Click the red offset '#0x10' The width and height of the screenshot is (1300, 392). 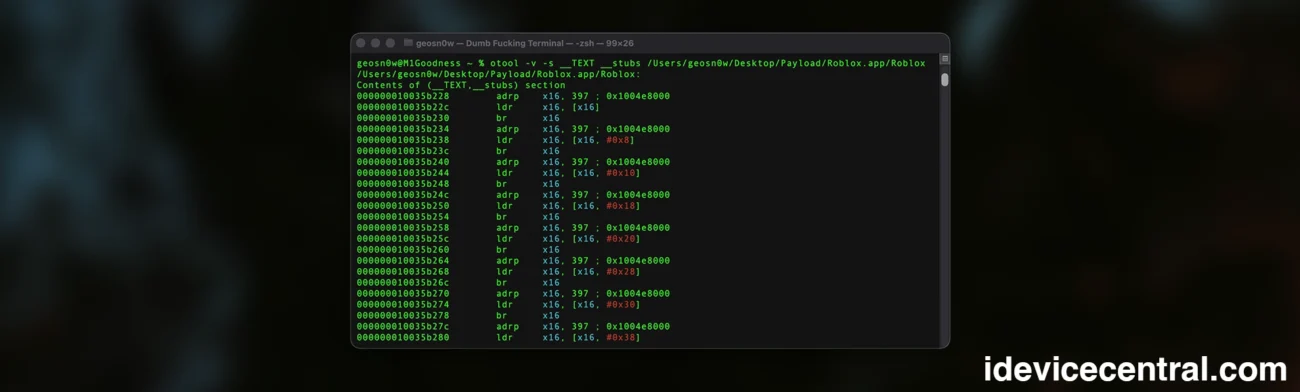[621, 173]
